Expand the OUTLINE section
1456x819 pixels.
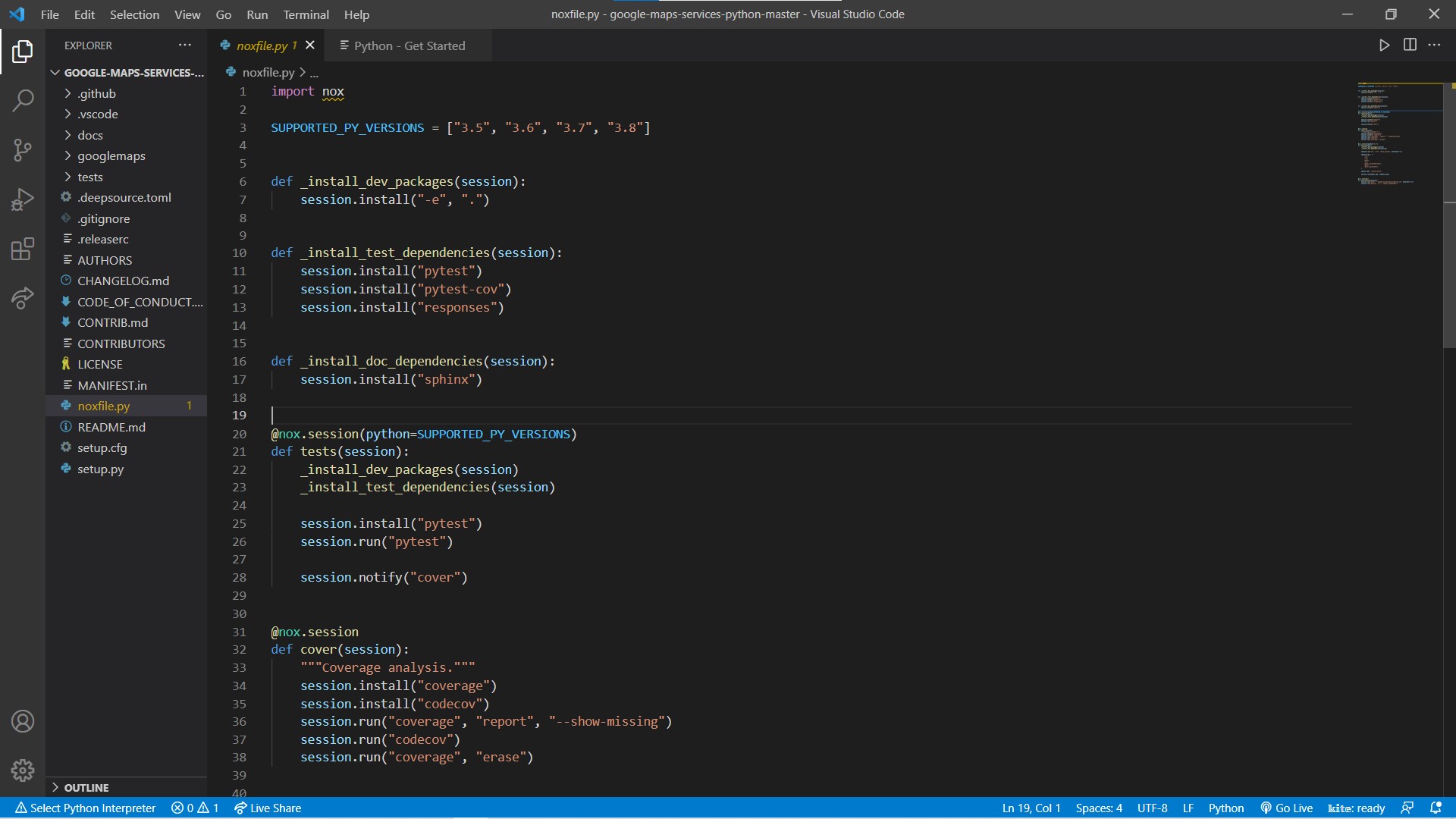(x=86, y=788)
